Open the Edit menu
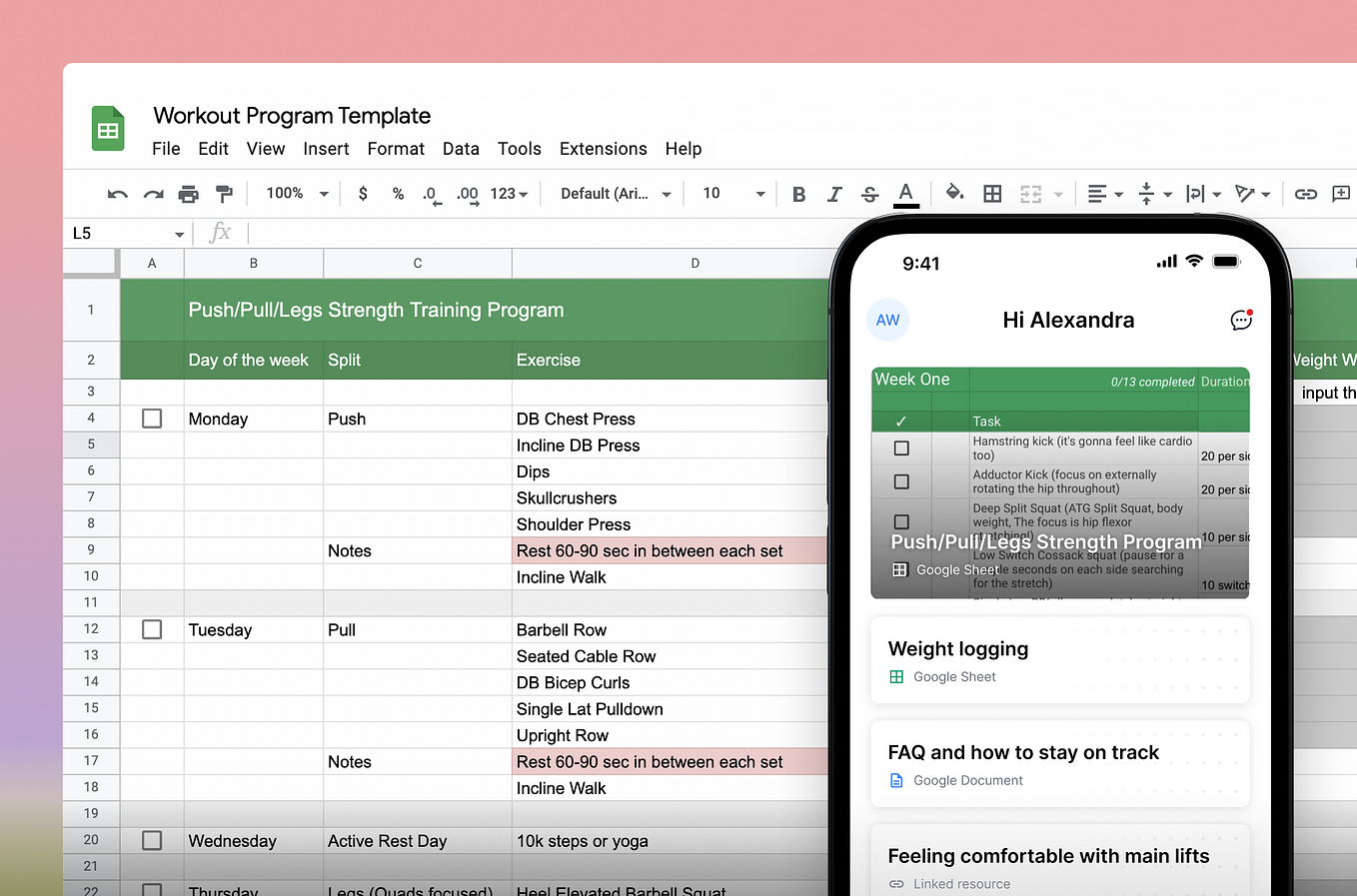 (213, 149)
